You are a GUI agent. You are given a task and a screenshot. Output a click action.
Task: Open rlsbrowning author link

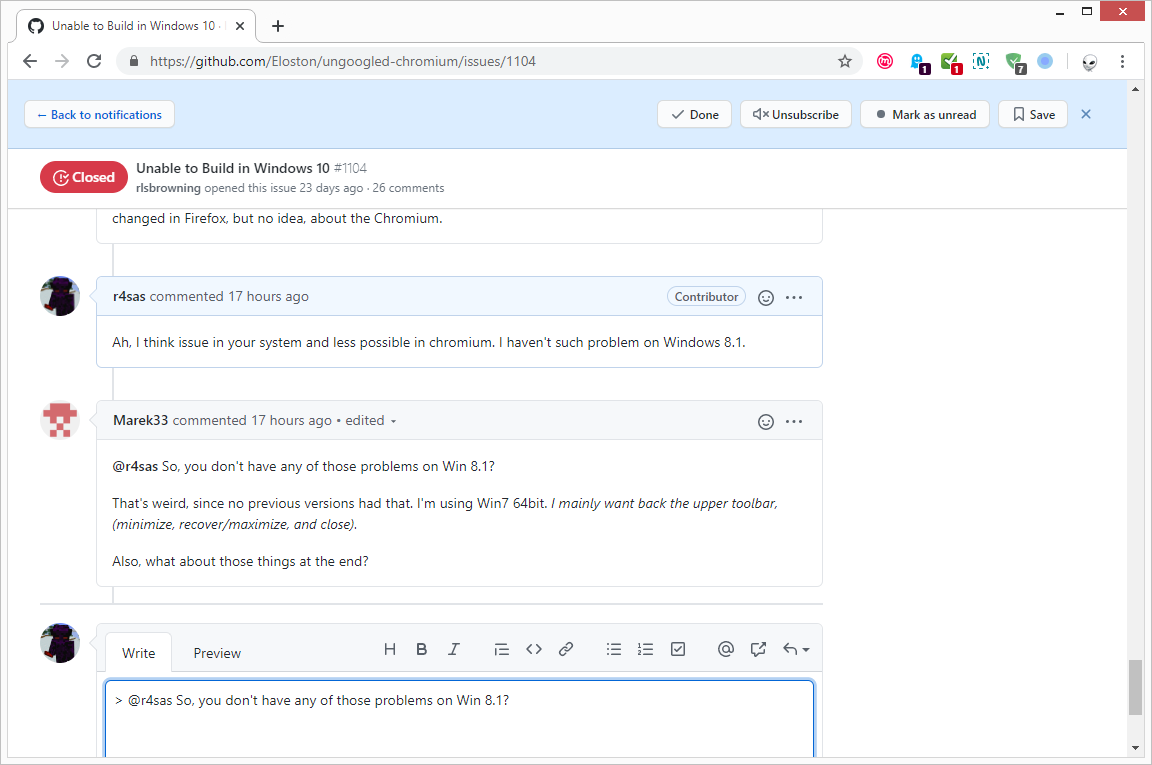[168, 188]
